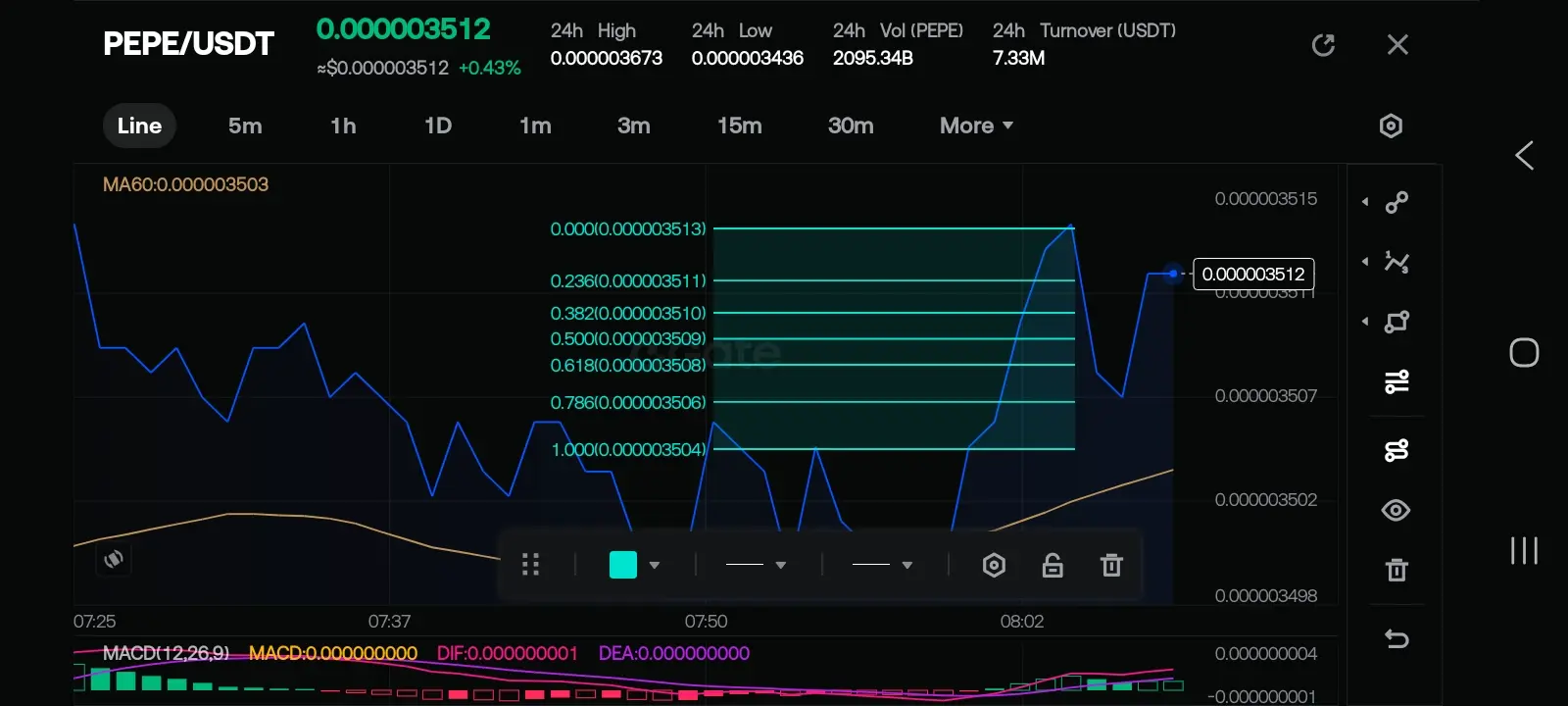Screen dimensions: 1568x706
Task: Expand the color picker dropdown arrow
Action: (655, 566)
